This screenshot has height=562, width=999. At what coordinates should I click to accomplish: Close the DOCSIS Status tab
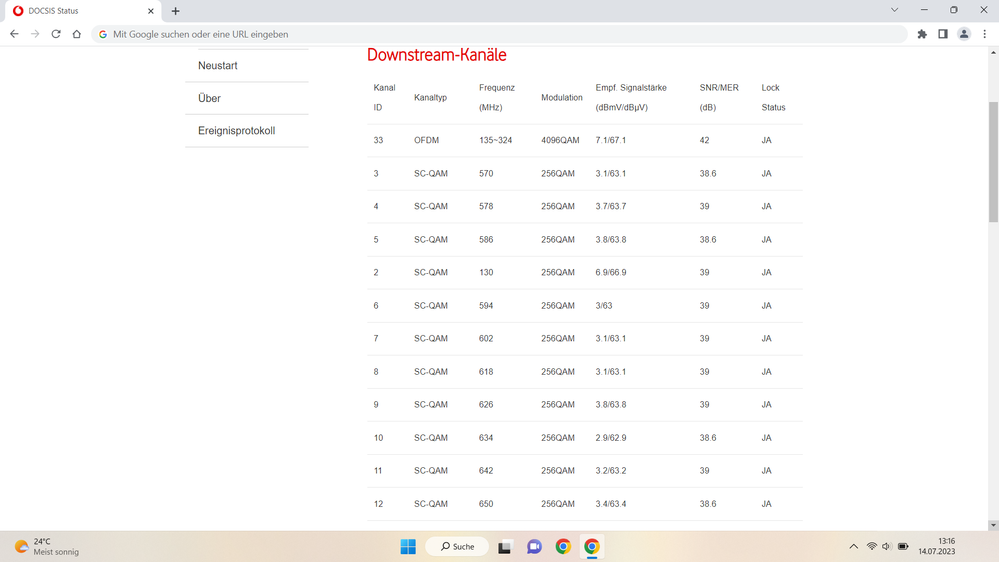[x=151, y=11]
